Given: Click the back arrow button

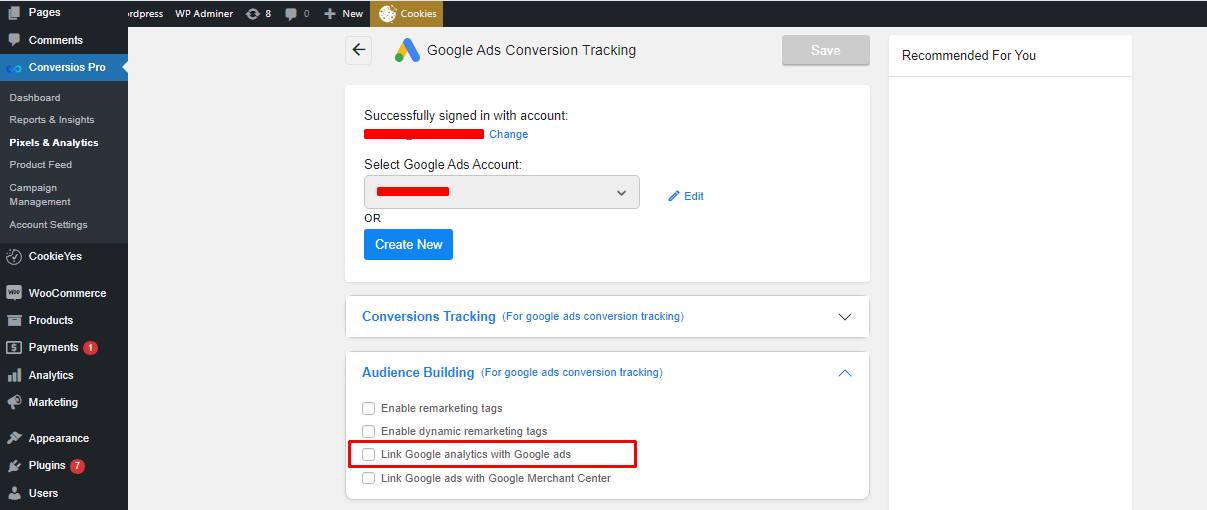Looking at the screenshot, I should point(359,50).
